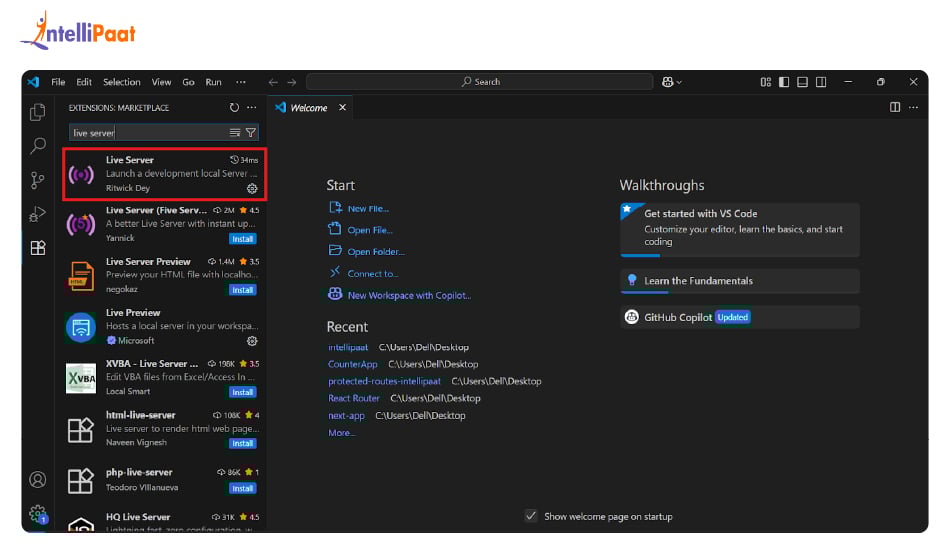Open recent folder next-app
The width and height of the screenshot is (950, 555).
346,416
